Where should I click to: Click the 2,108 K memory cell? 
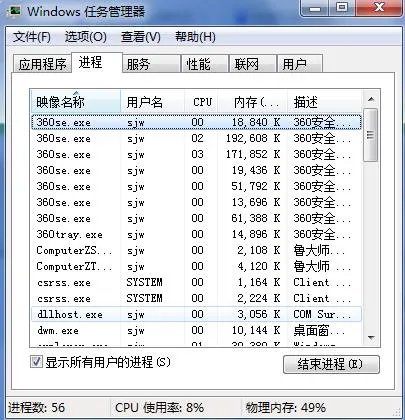pyautogui.click(x=259, y=250)
